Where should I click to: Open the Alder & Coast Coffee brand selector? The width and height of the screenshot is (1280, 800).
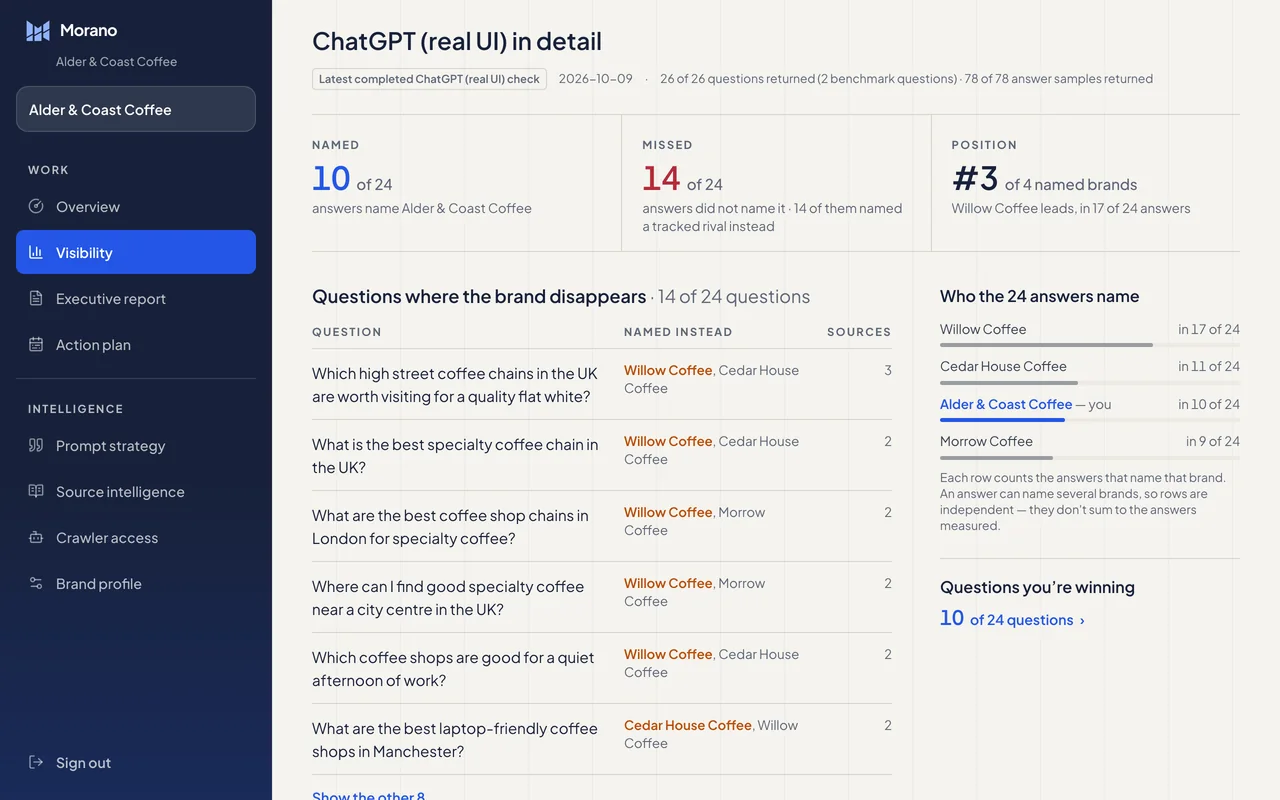coord(136,109)
